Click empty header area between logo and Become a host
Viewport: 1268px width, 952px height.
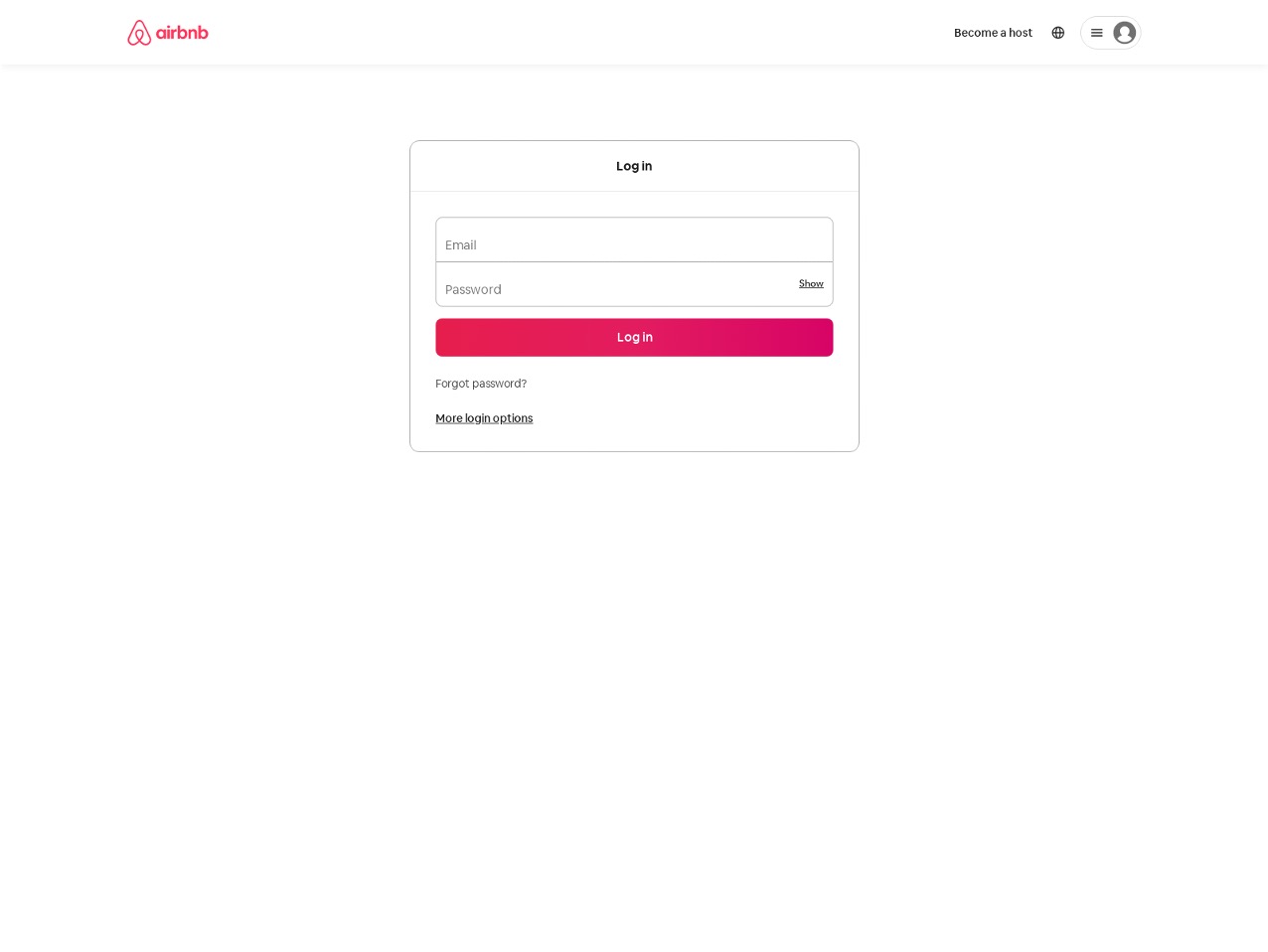[576, 33]
